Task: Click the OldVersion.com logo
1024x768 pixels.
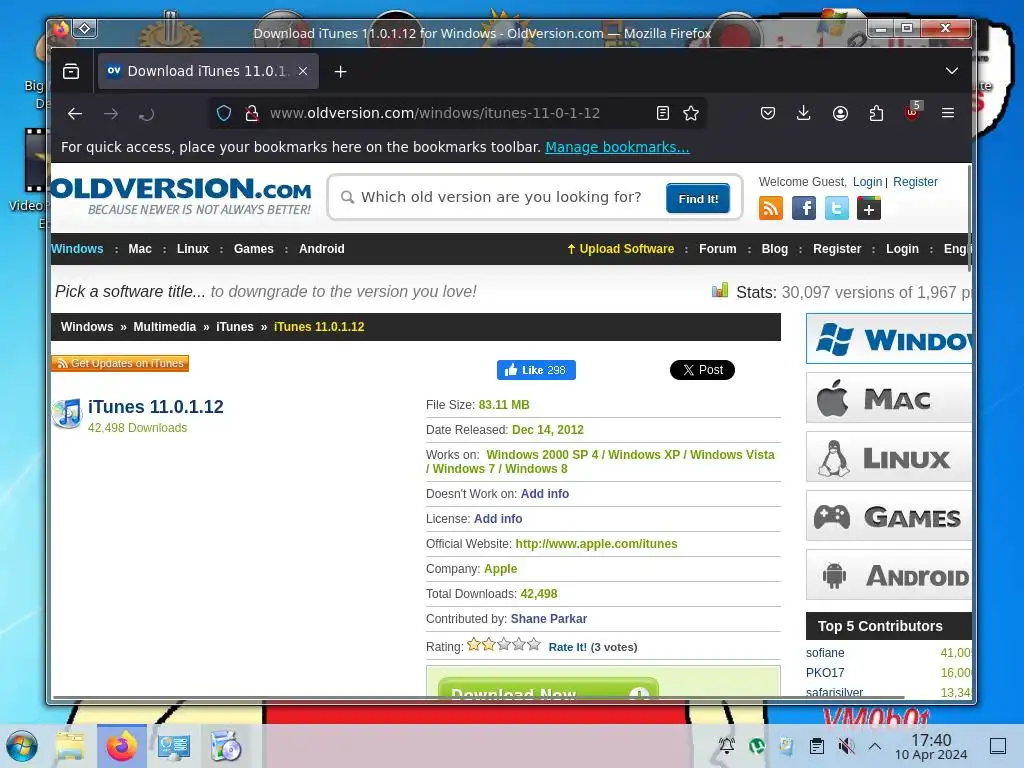Action: pyautogui.click(x=181, y=195)
